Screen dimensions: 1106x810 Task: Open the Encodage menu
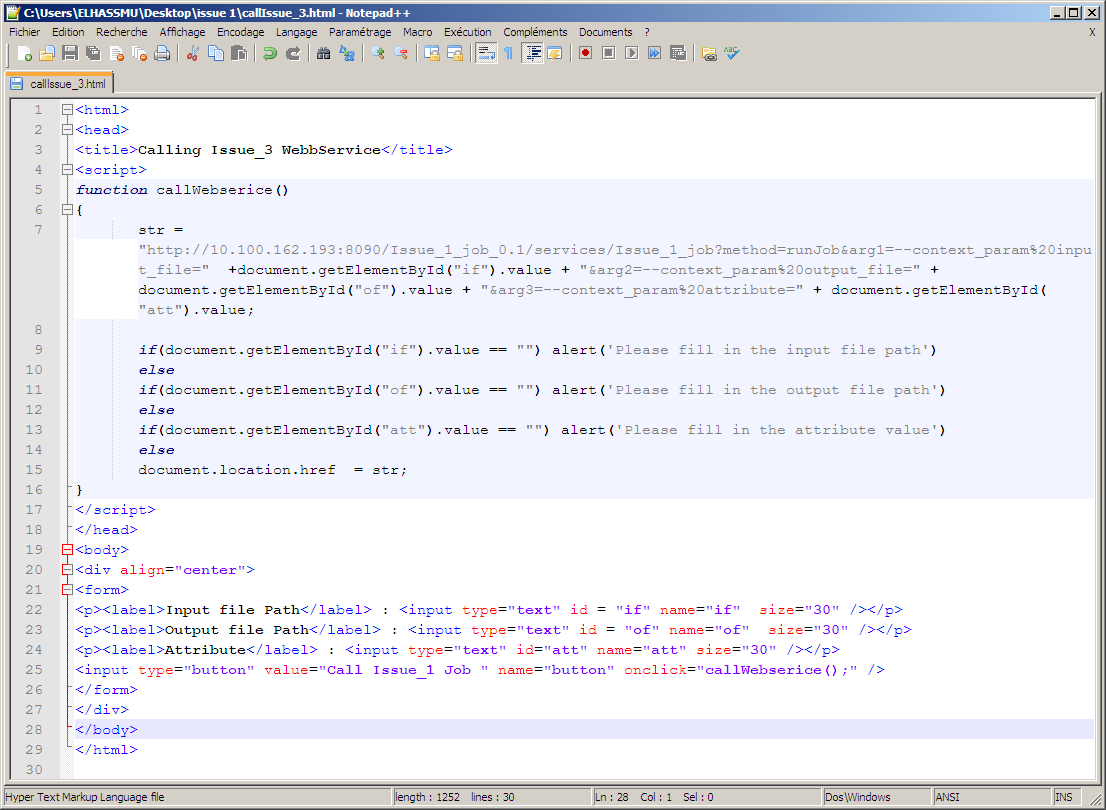tap(241, 32)
